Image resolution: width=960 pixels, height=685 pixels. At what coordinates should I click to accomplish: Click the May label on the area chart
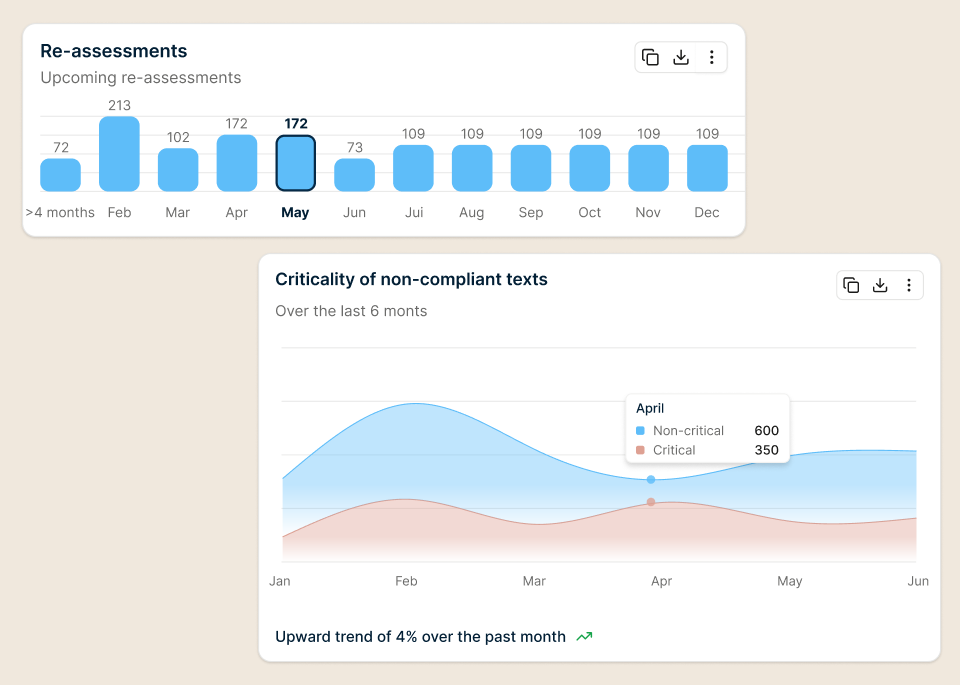[789, 581]
